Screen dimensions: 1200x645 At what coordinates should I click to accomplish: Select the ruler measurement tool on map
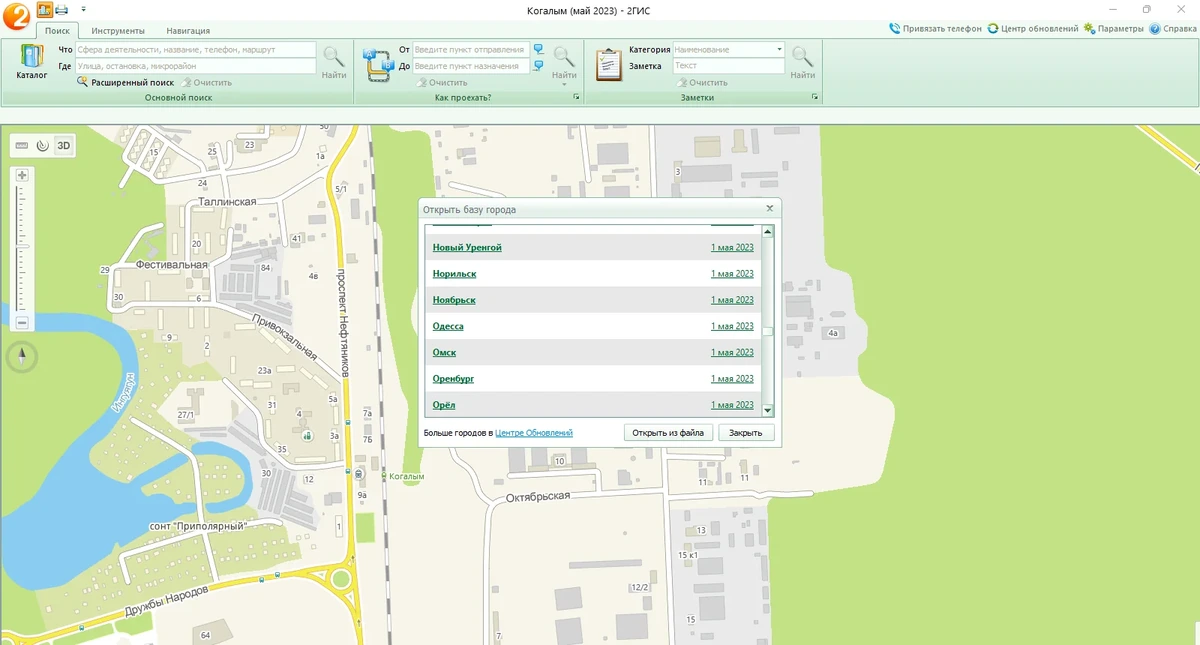(23, 146)
